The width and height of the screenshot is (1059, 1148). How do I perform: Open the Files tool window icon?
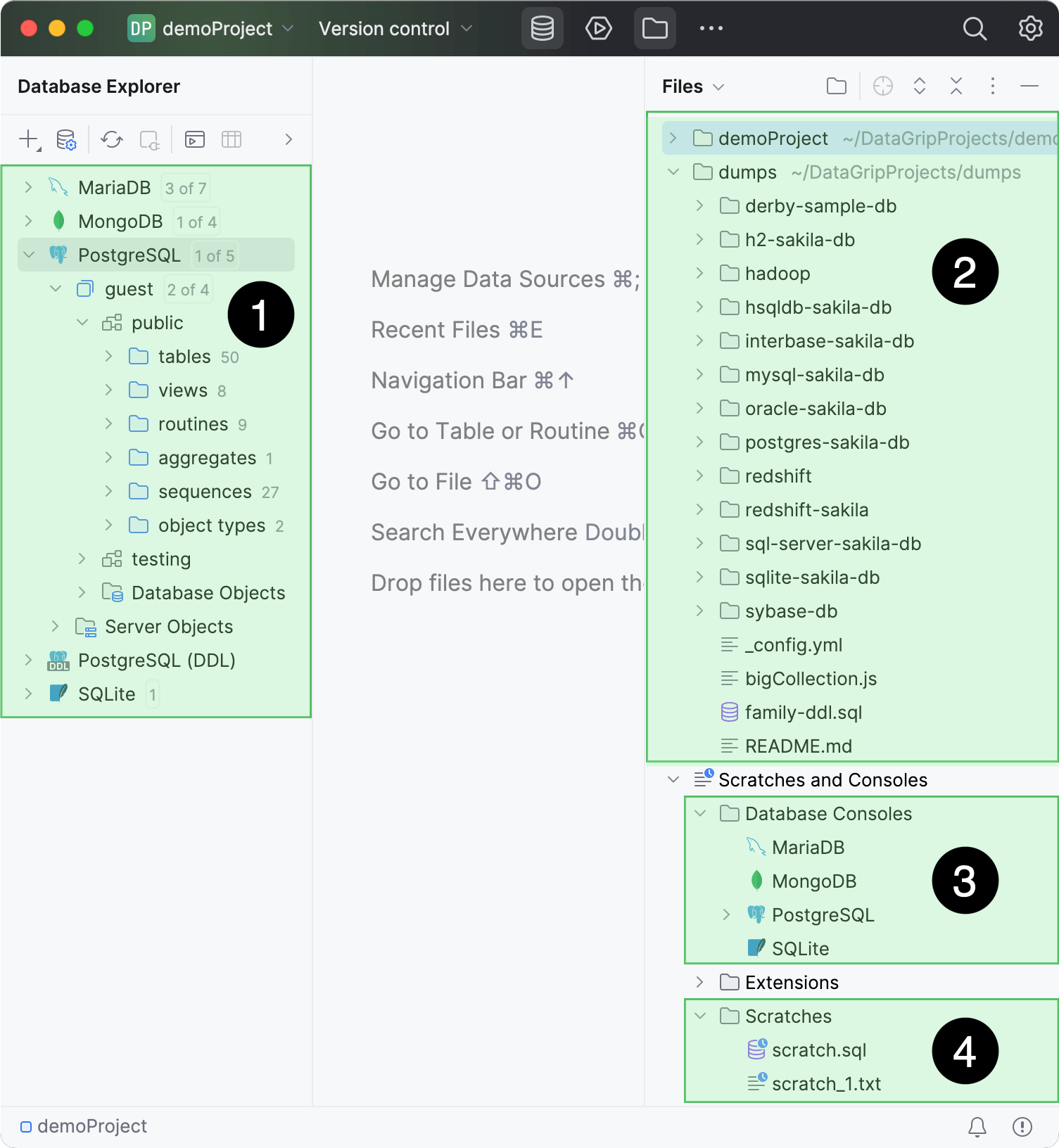[654, 29]
